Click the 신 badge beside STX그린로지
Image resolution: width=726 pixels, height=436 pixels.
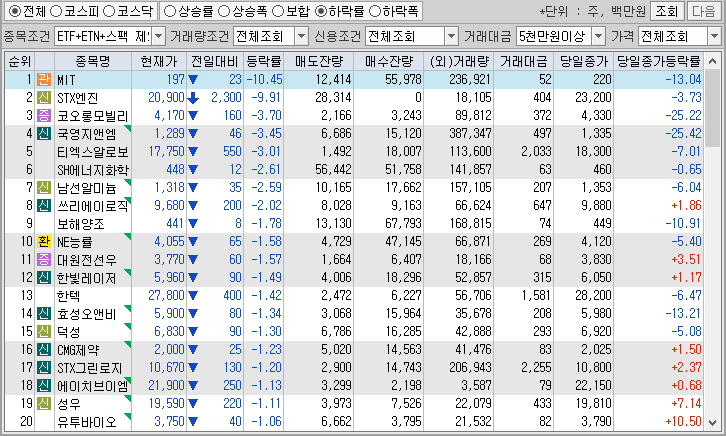click(44, 367)
